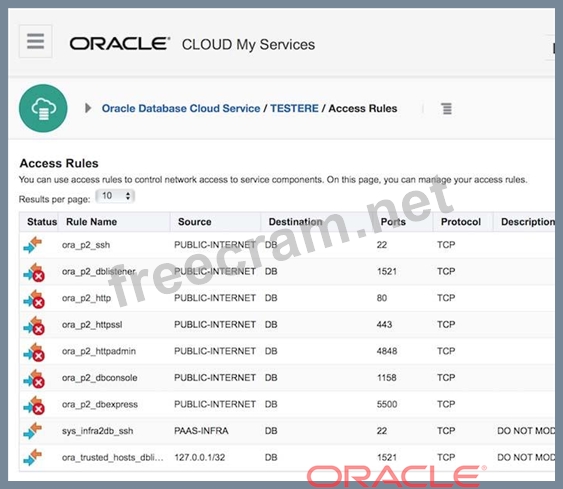Click the Protocol column header
Image resolution: width=563 pixels, height=489 pixels.
461,222
